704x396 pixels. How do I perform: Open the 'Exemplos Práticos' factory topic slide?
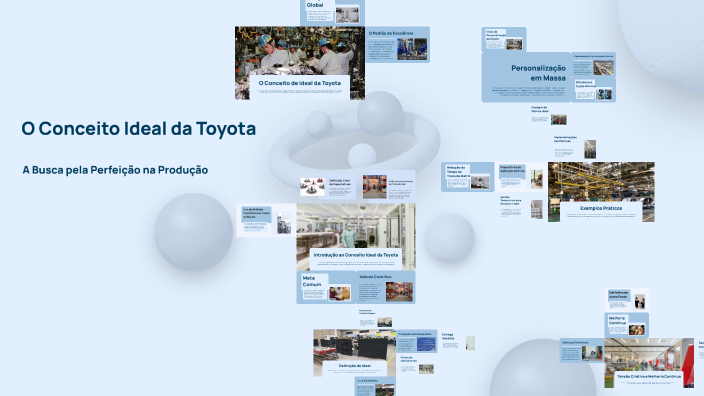601,192
